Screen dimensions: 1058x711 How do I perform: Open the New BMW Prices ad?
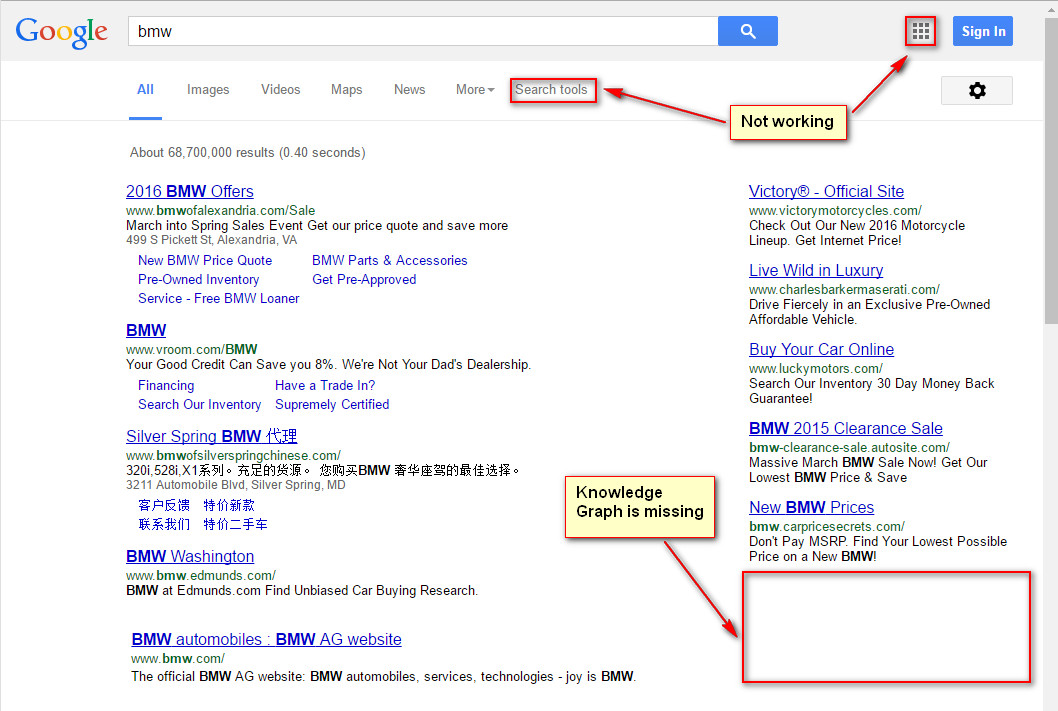pyautogui.click(x=811, y=507)
